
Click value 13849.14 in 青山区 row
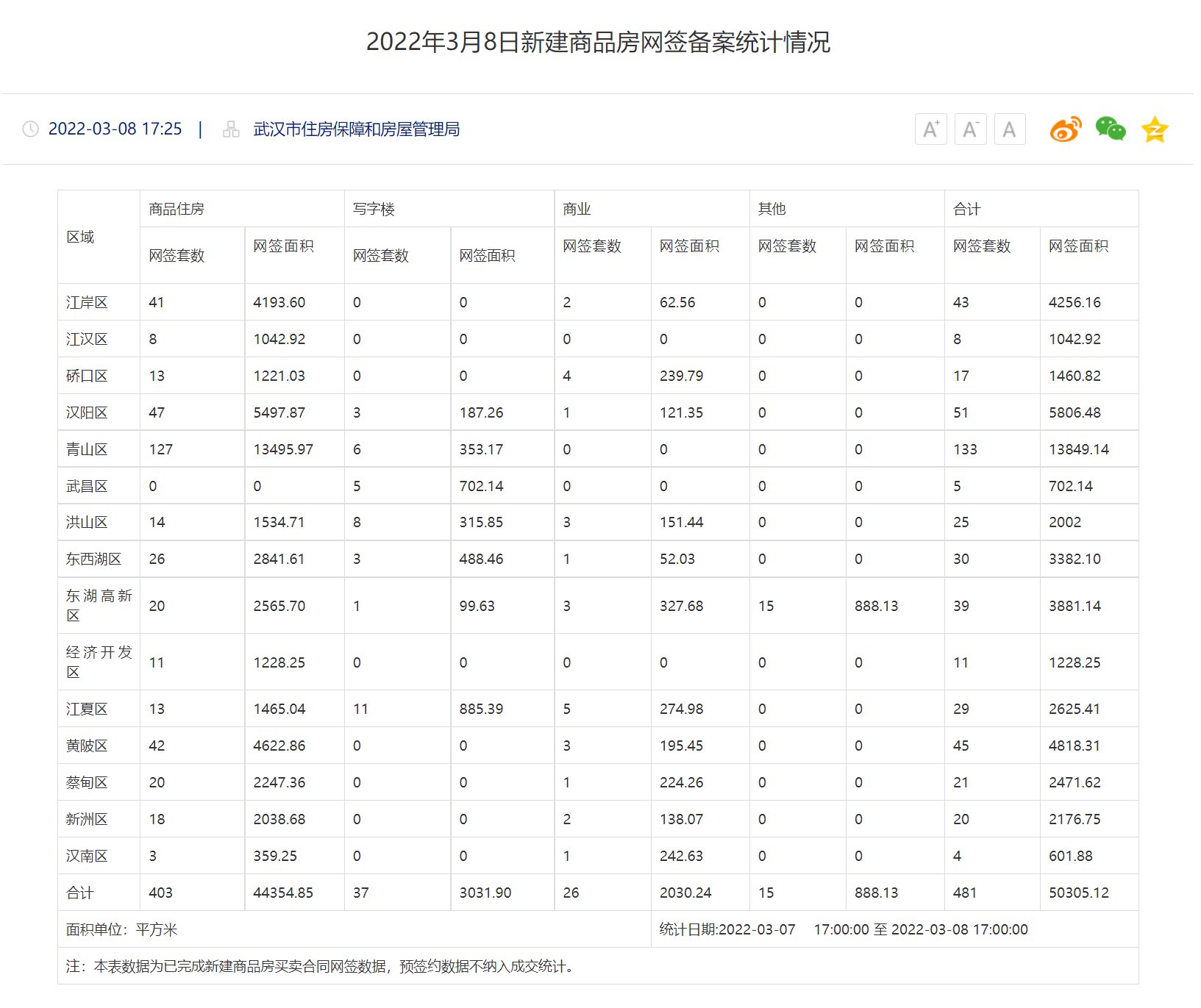coord(1079,449)
